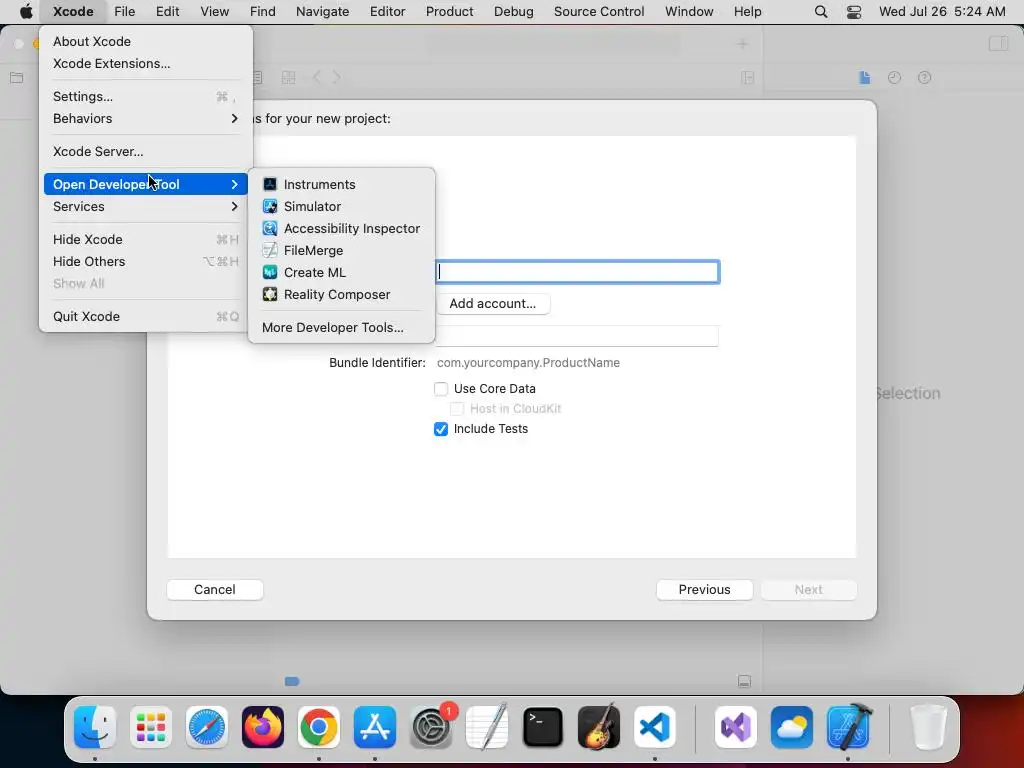Expand the Behaviors submenu
The height and width of the screenshot is (768, 1024).
(146, 118)
